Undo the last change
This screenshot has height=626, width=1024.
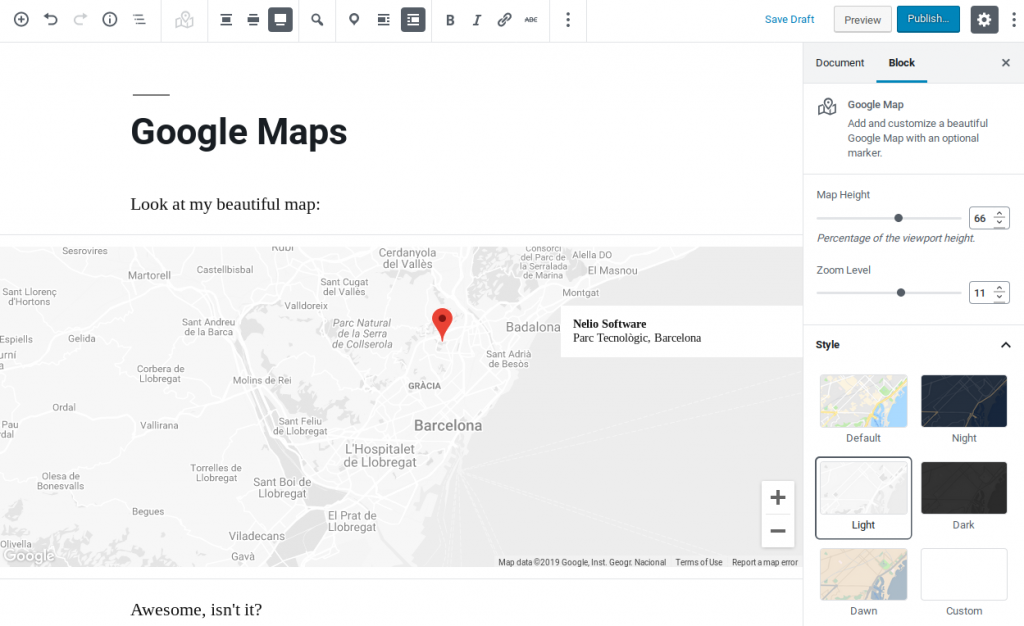pos(51,20)
